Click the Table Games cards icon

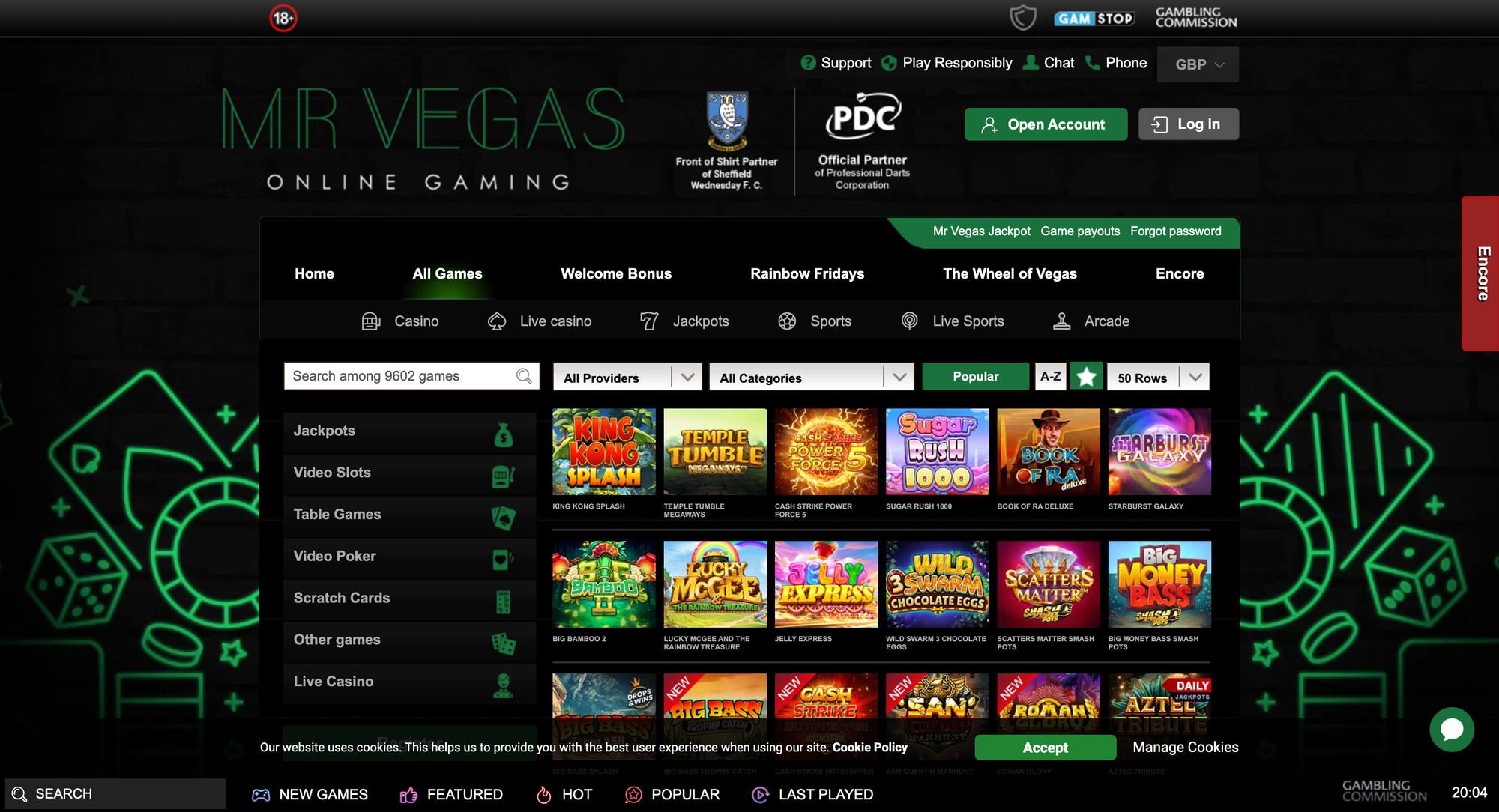coord(503,517)
